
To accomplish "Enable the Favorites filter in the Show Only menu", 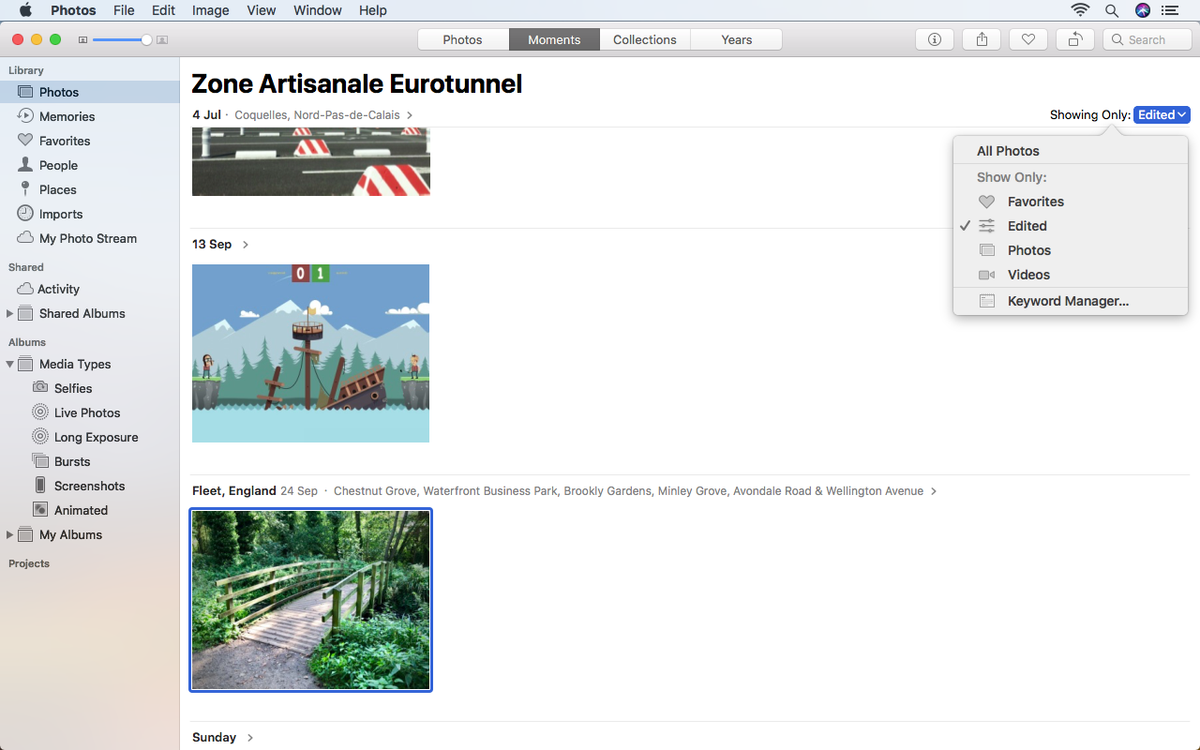I will click(1033, 201).
